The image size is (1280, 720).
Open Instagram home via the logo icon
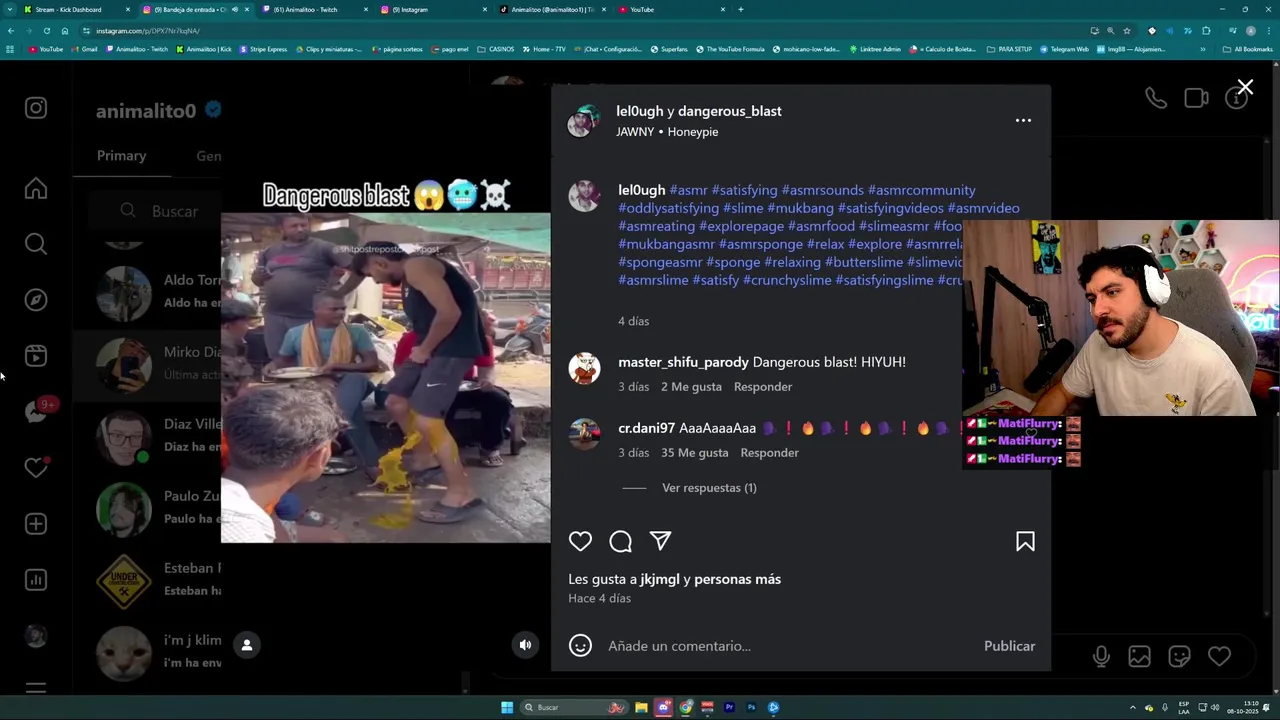pos(36,108)
